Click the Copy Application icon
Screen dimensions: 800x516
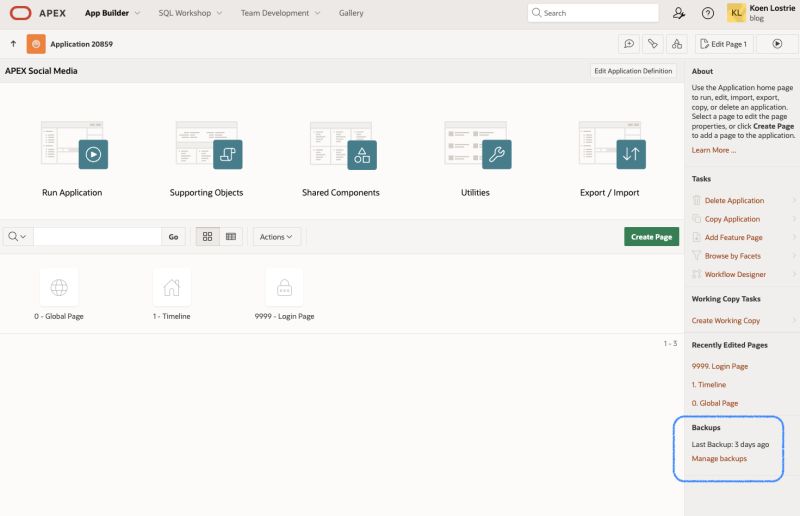point(696,218)
